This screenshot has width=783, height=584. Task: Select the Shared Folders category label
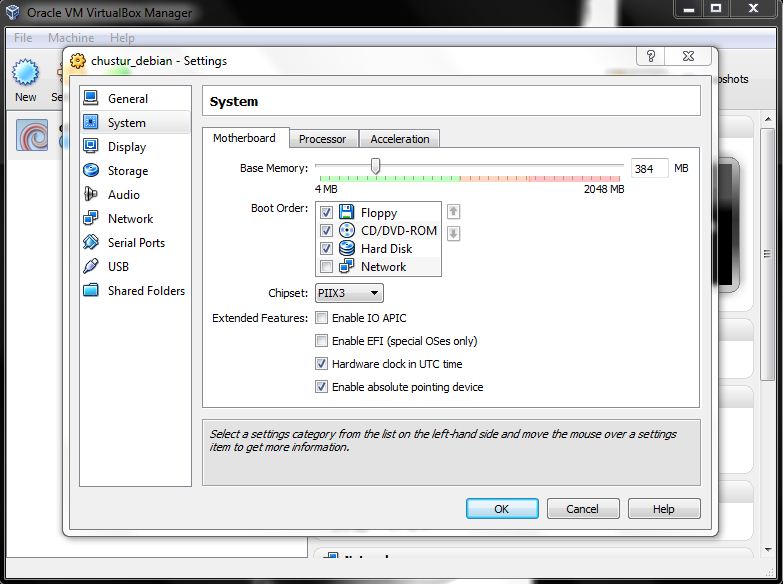(x=146, y=290)
